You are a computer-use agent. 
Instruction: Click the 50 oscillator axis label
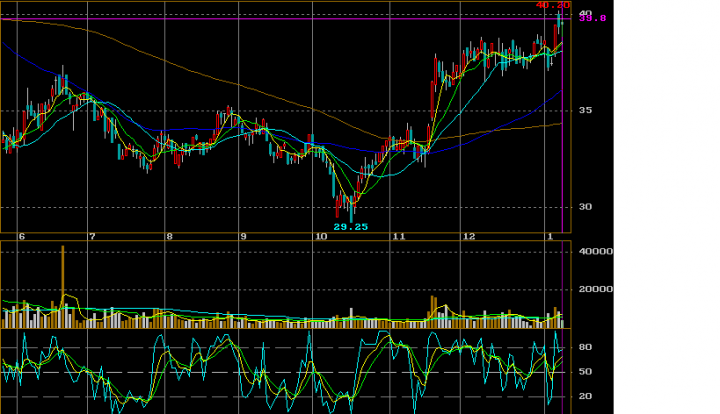pos(585,372)
